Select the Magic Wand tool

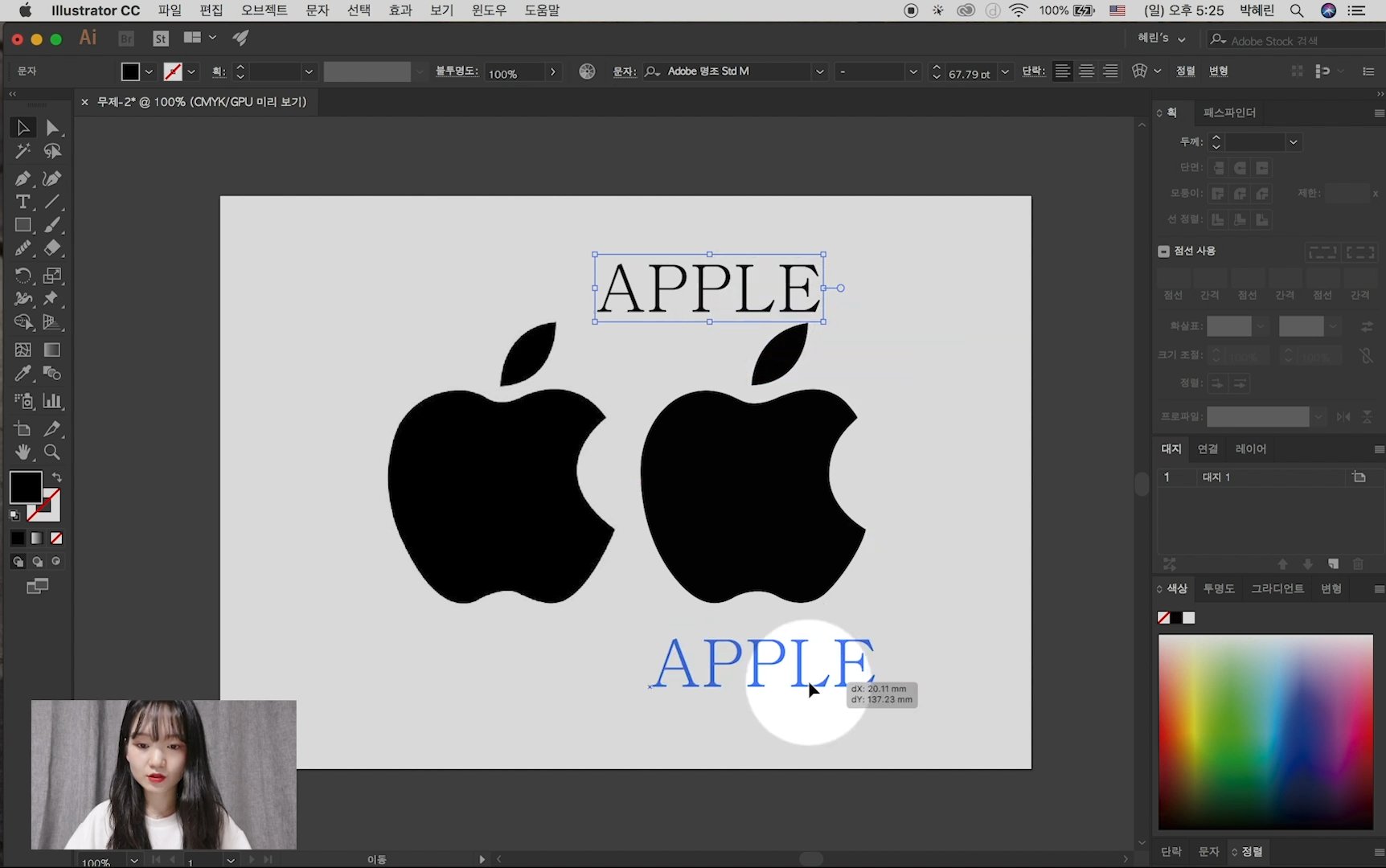tap(23, 151)
